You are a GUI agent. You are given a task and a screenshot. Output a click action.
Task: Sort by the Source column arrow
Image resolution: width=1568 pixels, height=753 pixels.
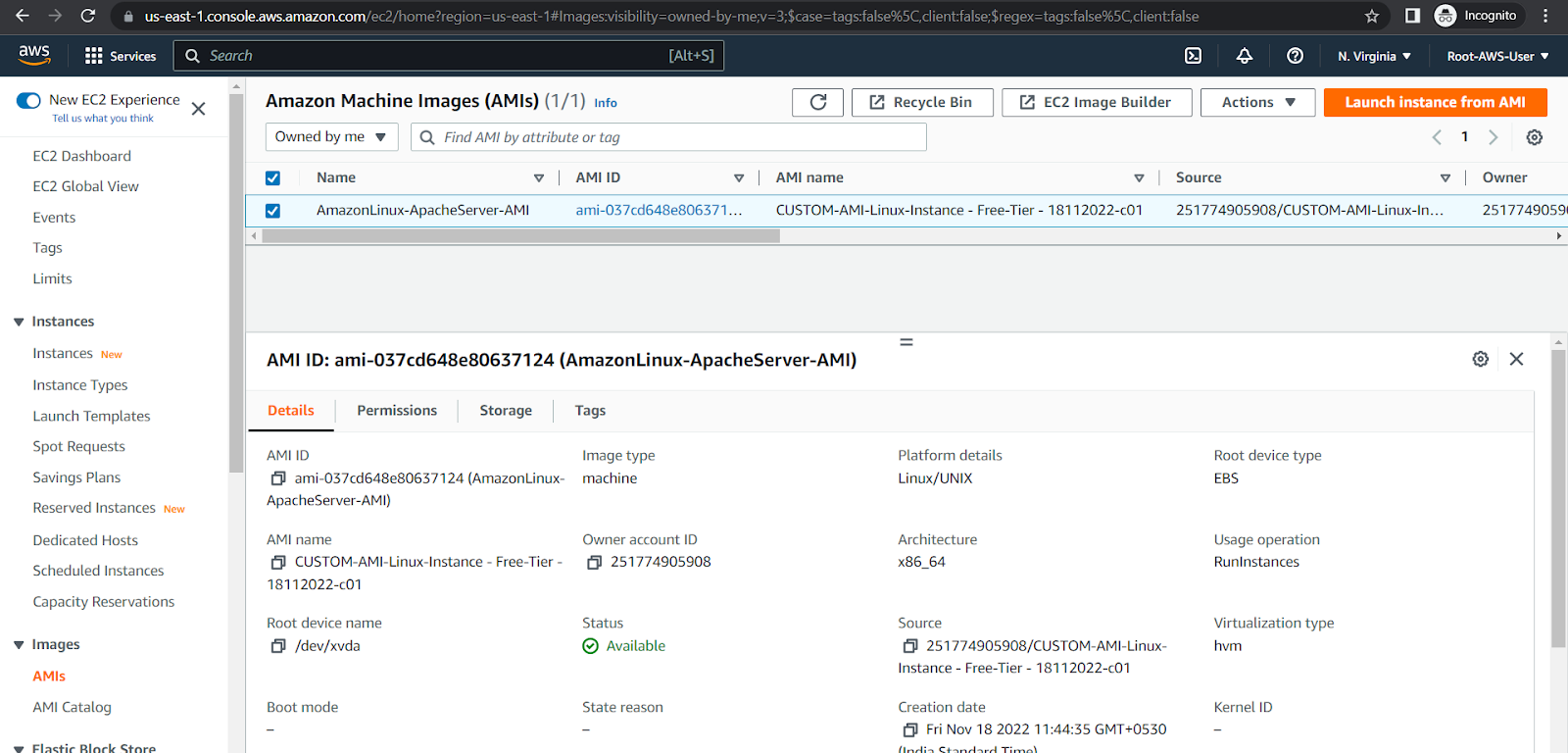click(1445, 177)
